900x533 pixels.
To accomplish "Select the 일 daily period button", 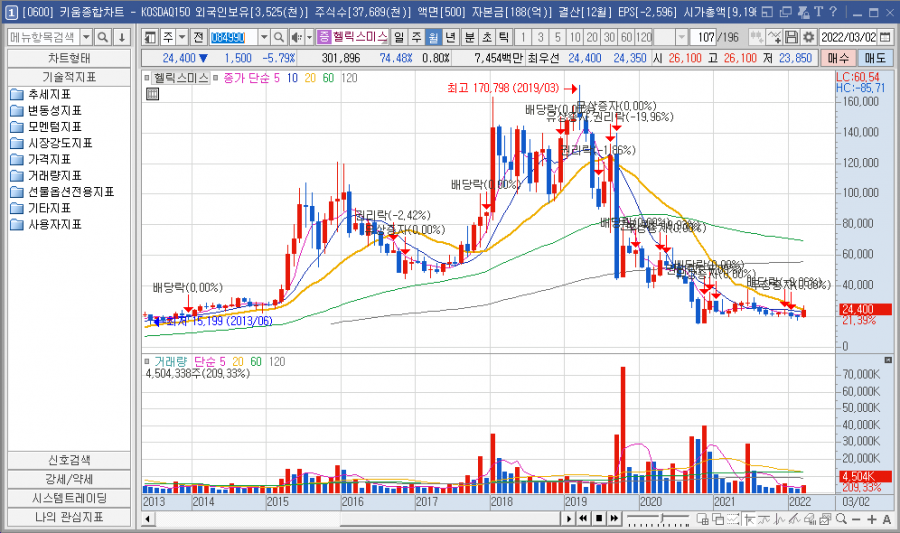I will [x=399, y=37].
